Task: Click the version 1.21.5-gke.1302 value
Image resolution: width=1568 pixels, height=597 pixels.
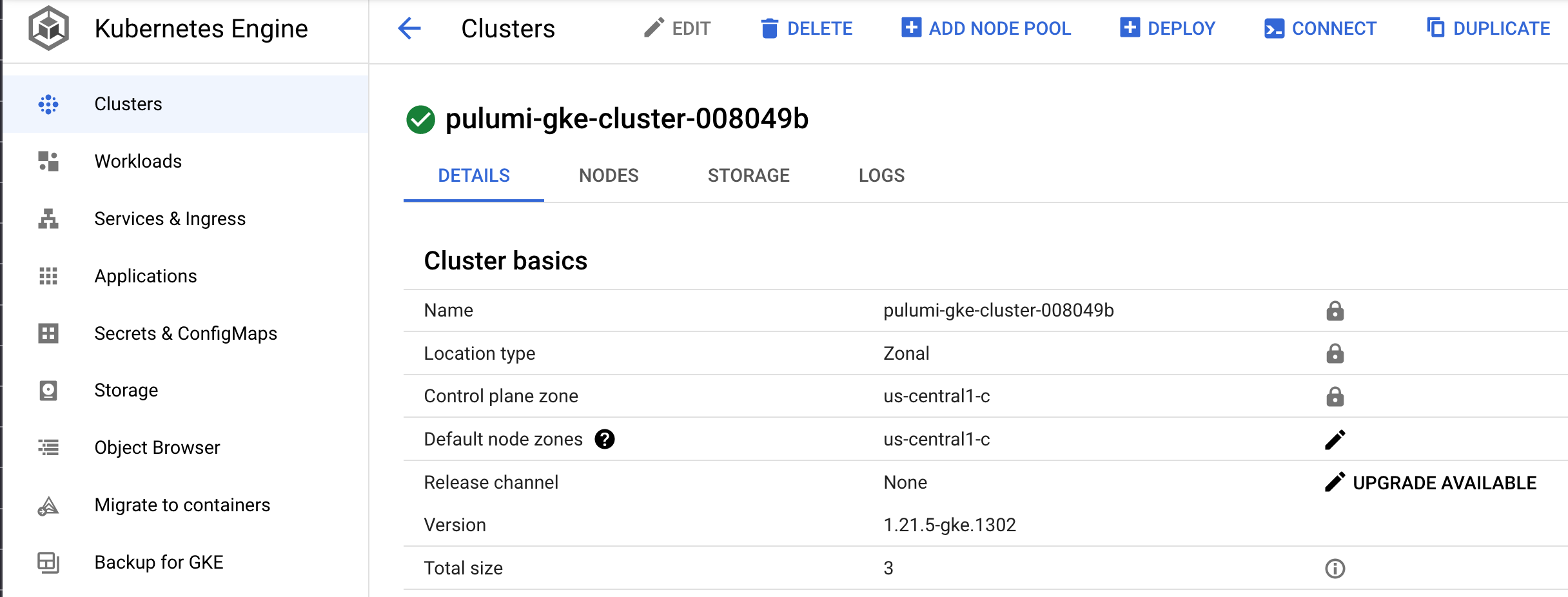Action: 949,525
